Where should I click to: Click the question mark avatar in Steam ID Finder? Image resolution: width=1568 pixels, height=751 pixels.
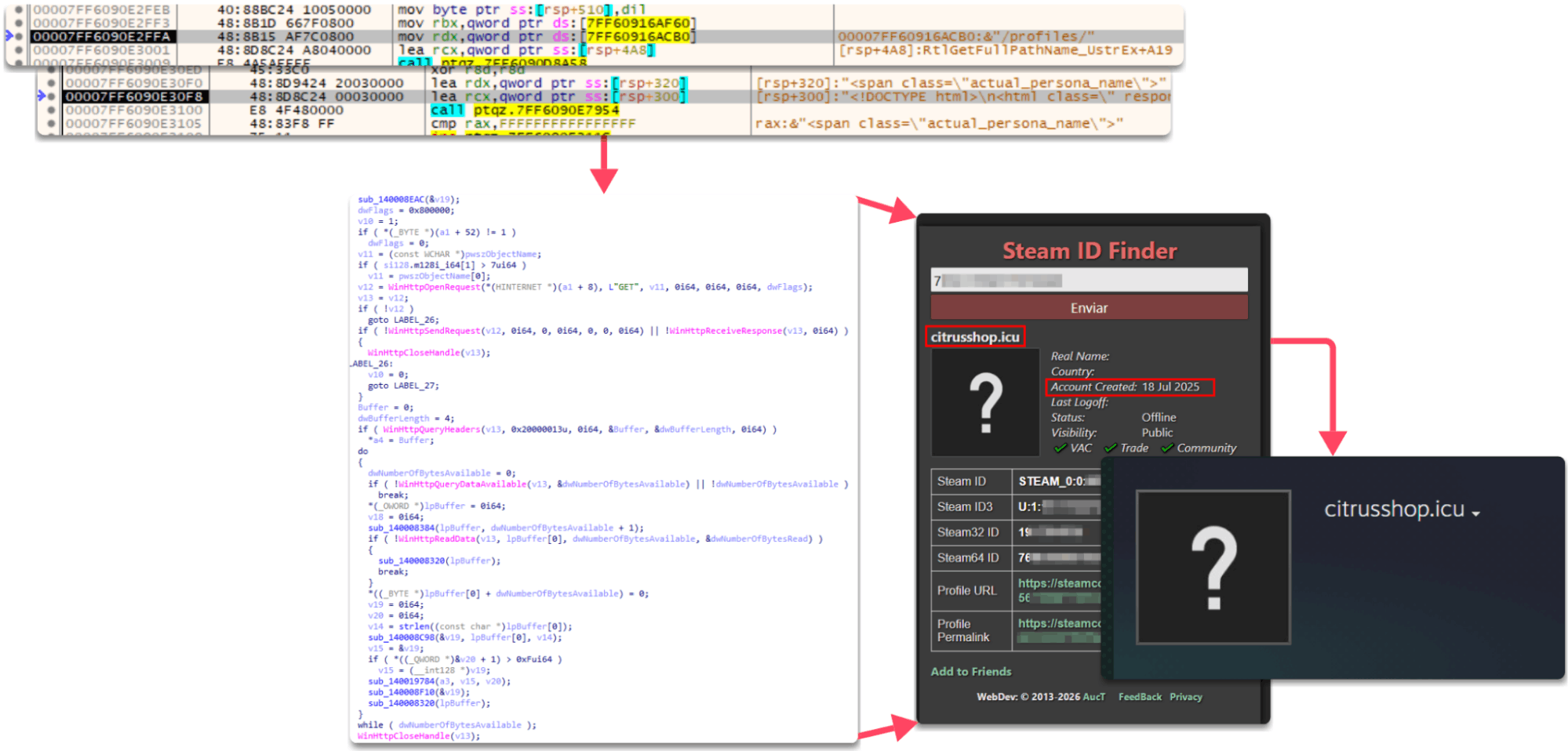[x=986, y=403]
